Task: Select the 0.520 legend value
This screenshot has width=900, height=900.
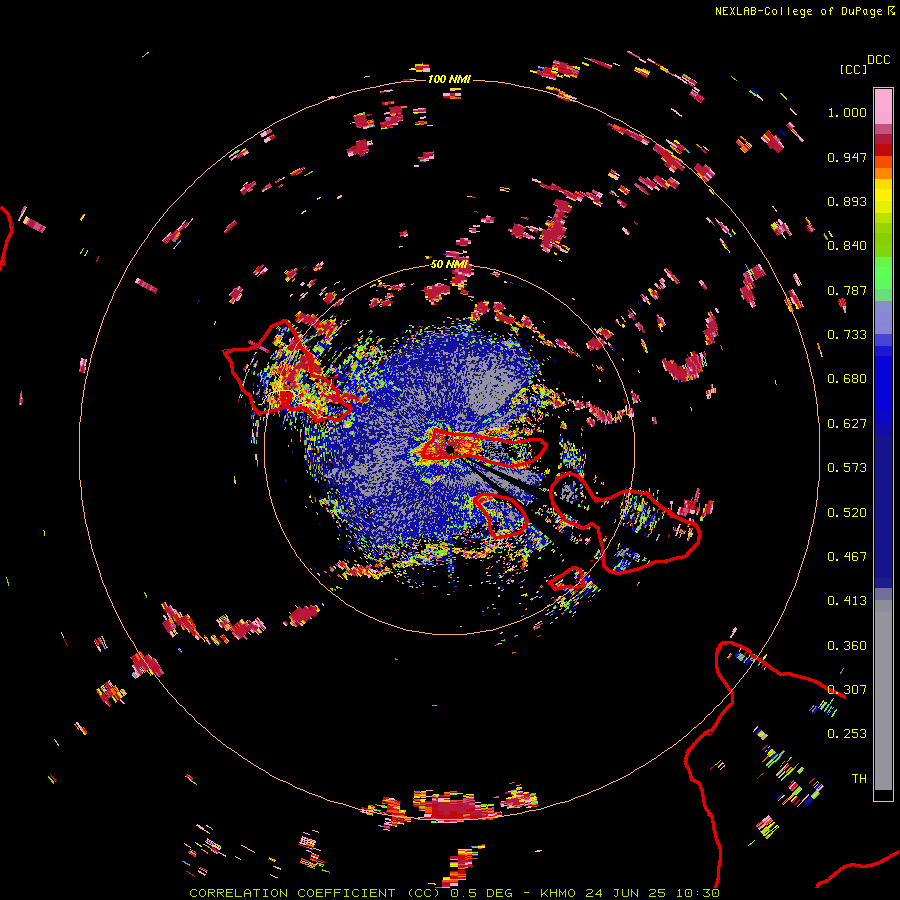Action: (x=847, y=513)
